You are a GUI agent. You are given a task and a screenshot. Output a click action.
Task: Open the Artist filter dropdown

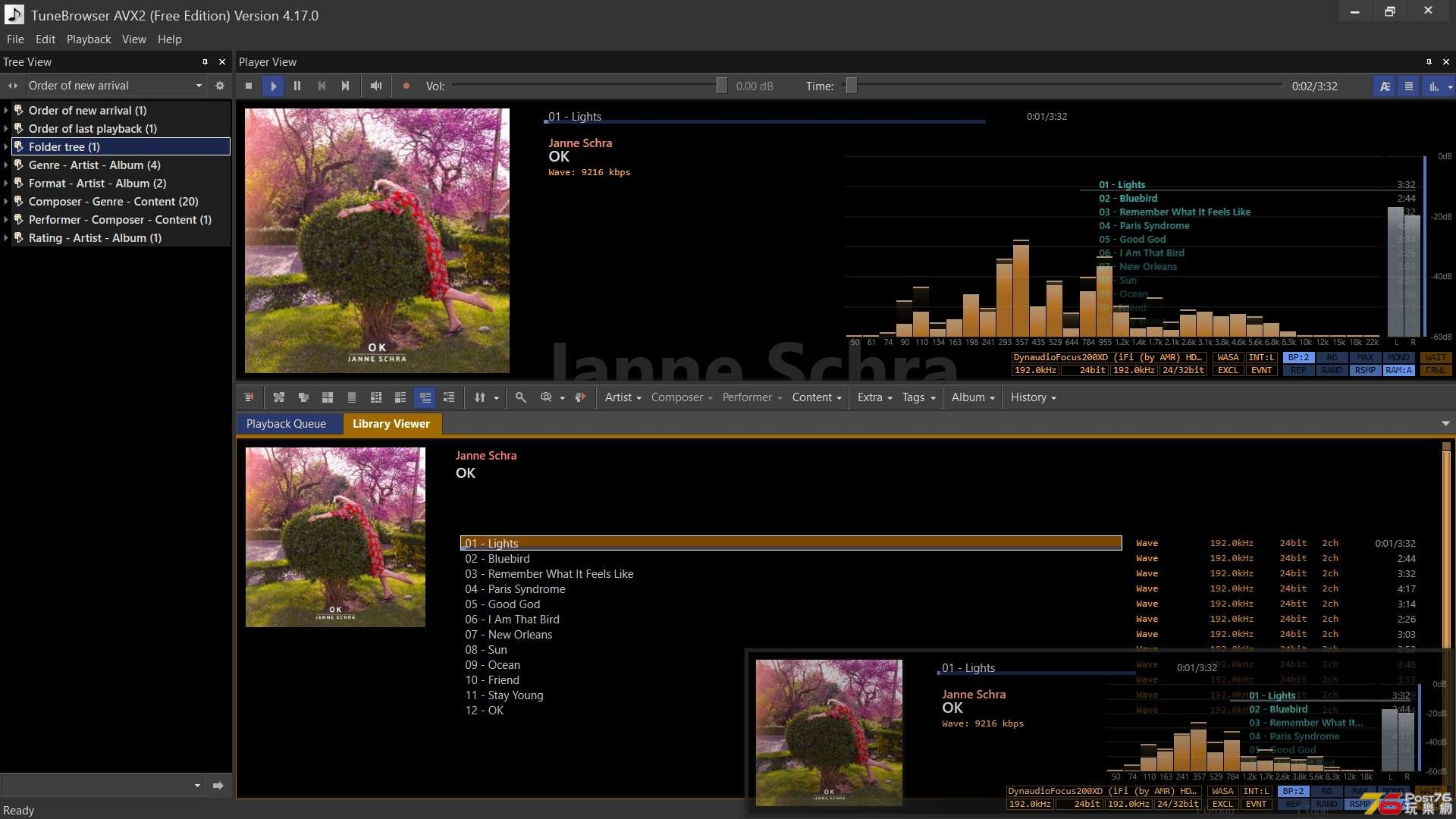pyautogui.click(x=623, y=397)
